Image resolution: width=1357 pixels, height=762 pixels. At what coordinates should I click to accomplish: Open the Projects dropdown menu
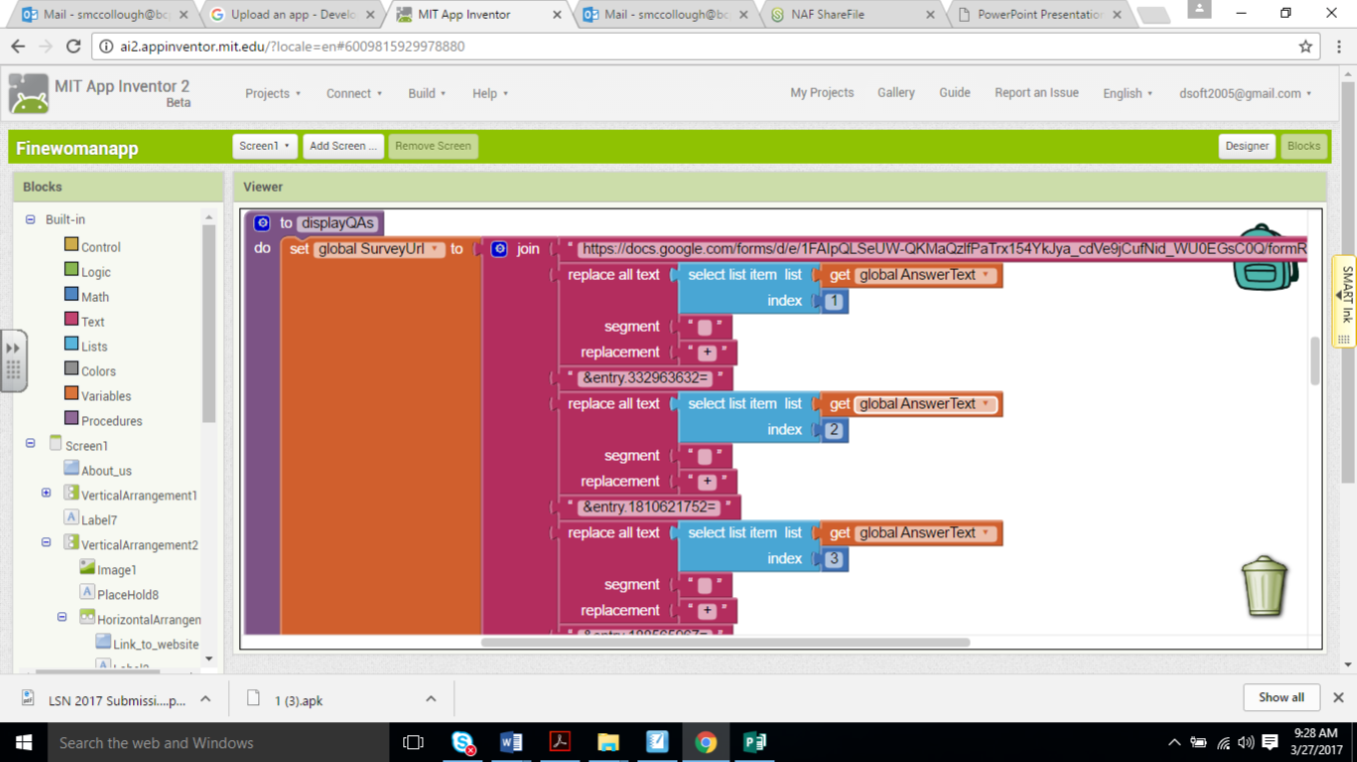pos(273,93)
